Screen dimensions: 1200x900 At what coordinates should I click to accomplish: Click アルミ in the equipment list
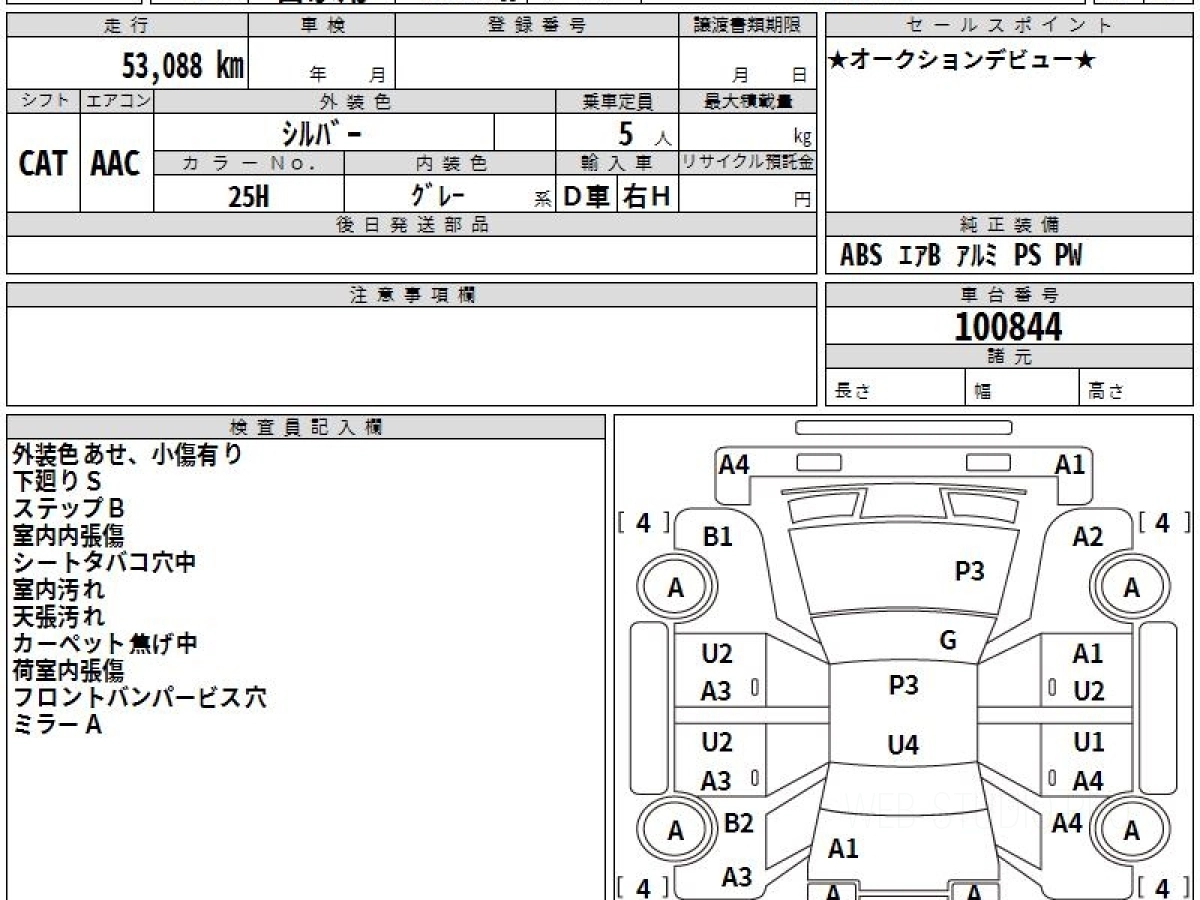(976, 256)
